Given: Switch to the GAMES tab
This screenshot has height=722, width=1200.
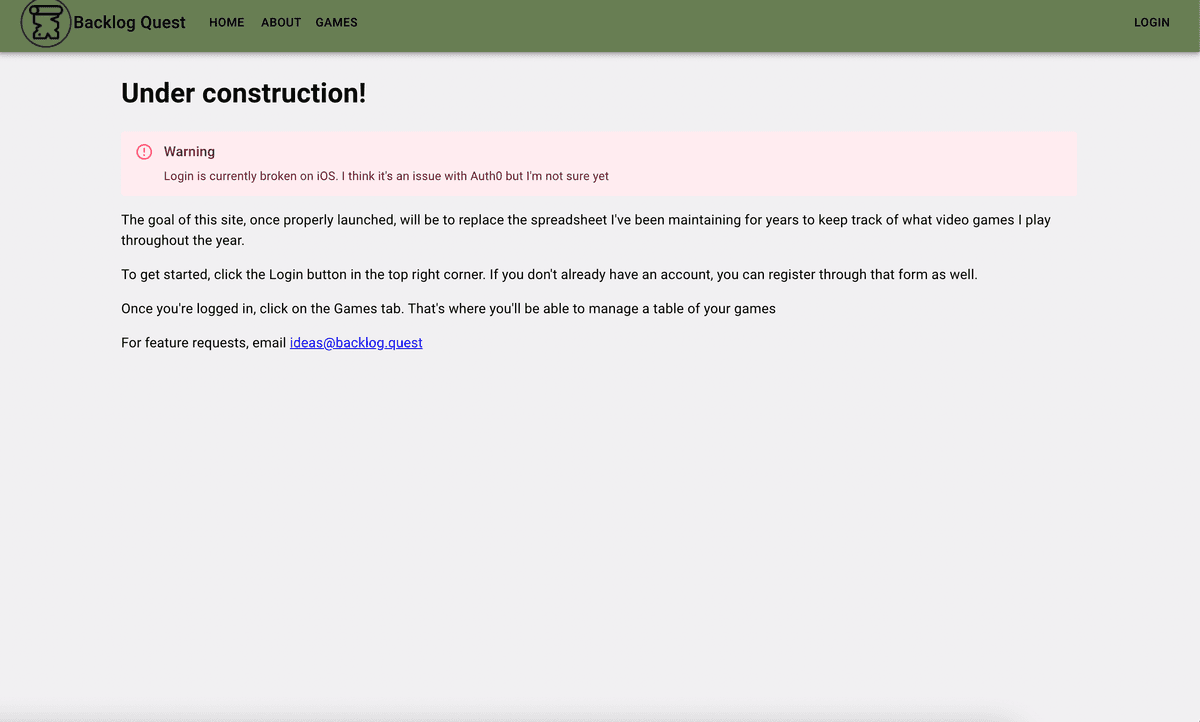Looking at the screenshot, I should pyautogui.click(x=336, y=22).
